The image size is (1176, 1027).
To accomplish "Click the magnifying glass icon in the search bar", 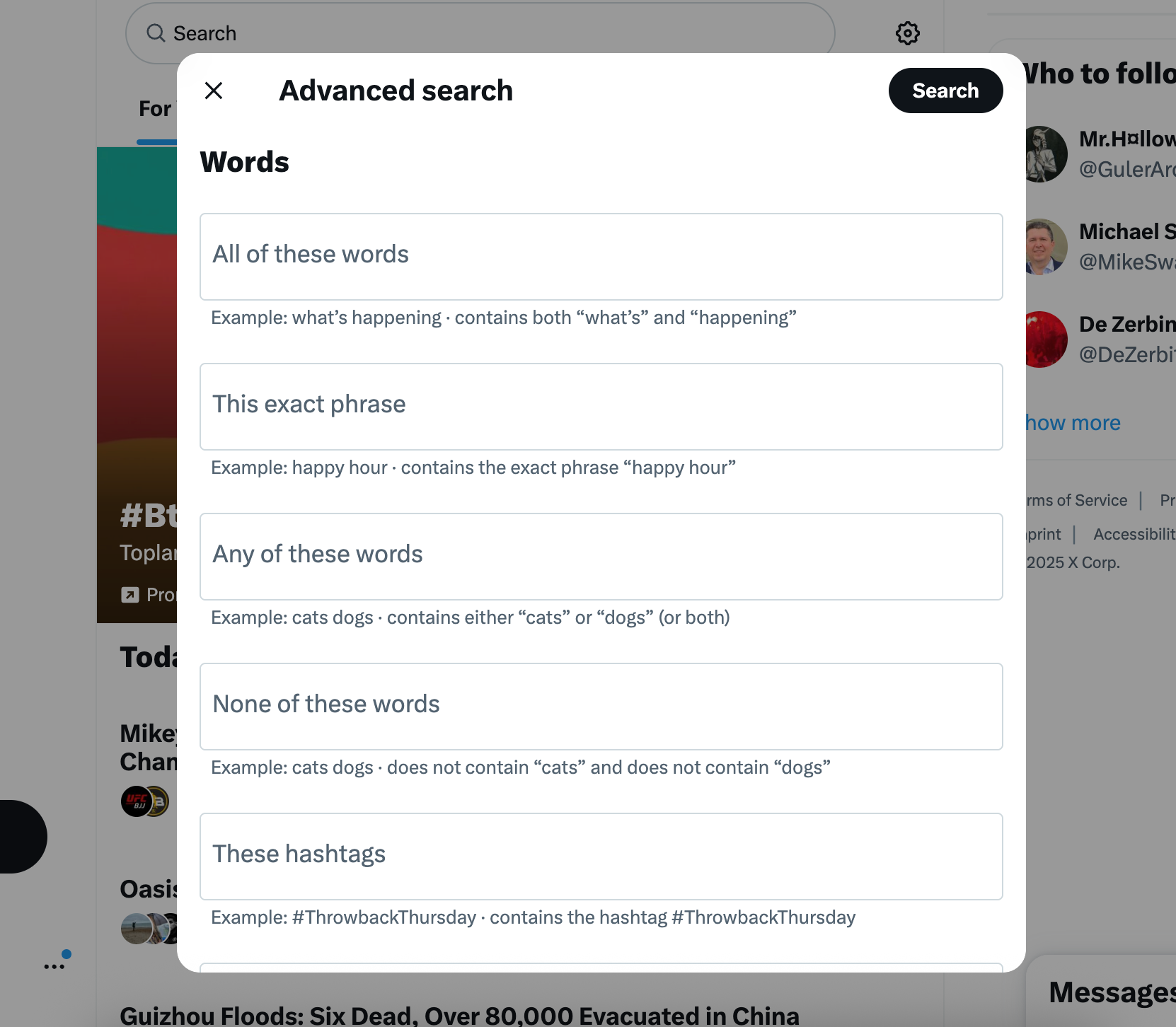I will point(156,33).
